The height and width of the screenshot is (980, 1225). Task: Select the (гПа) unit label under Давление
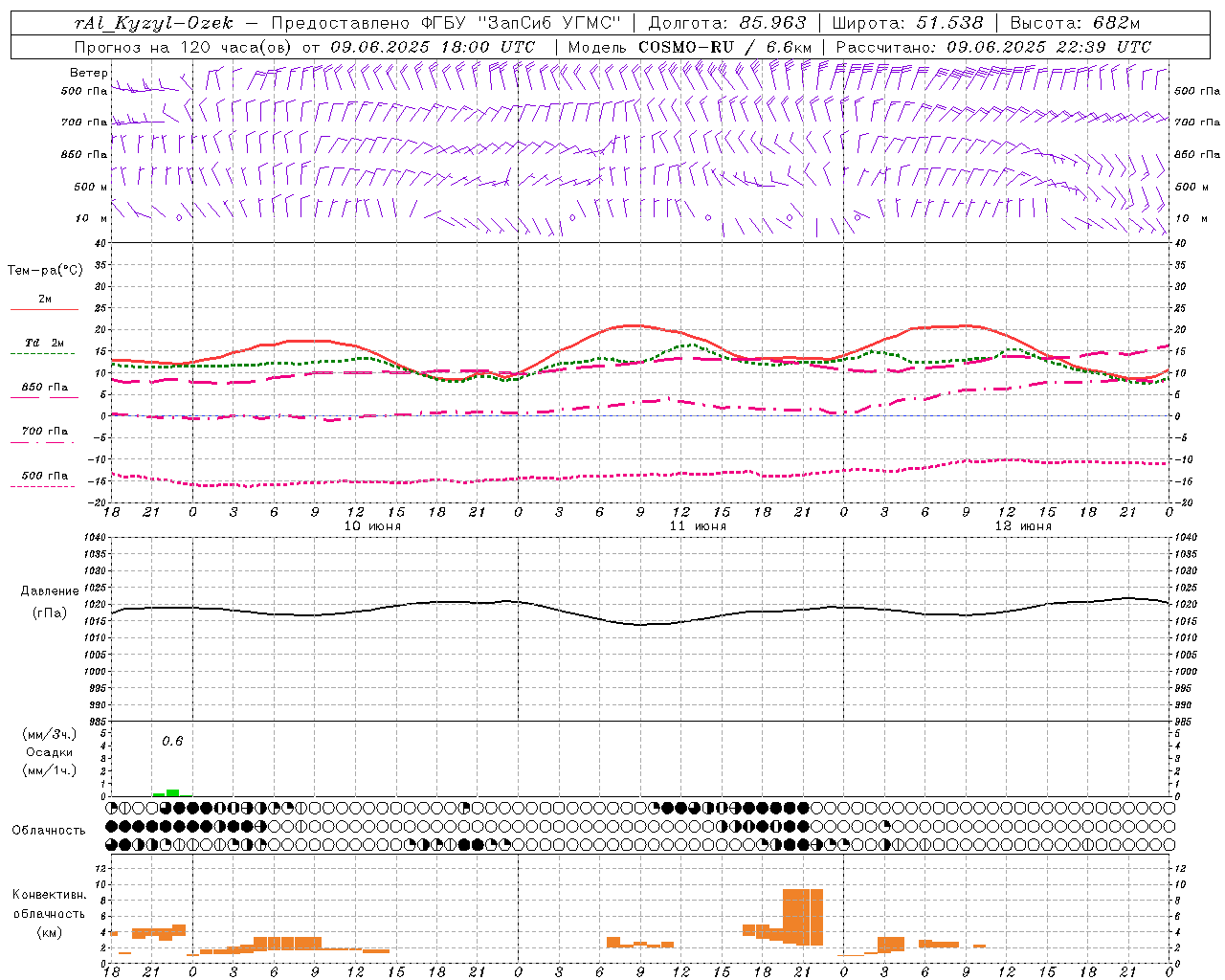point(50,612)
